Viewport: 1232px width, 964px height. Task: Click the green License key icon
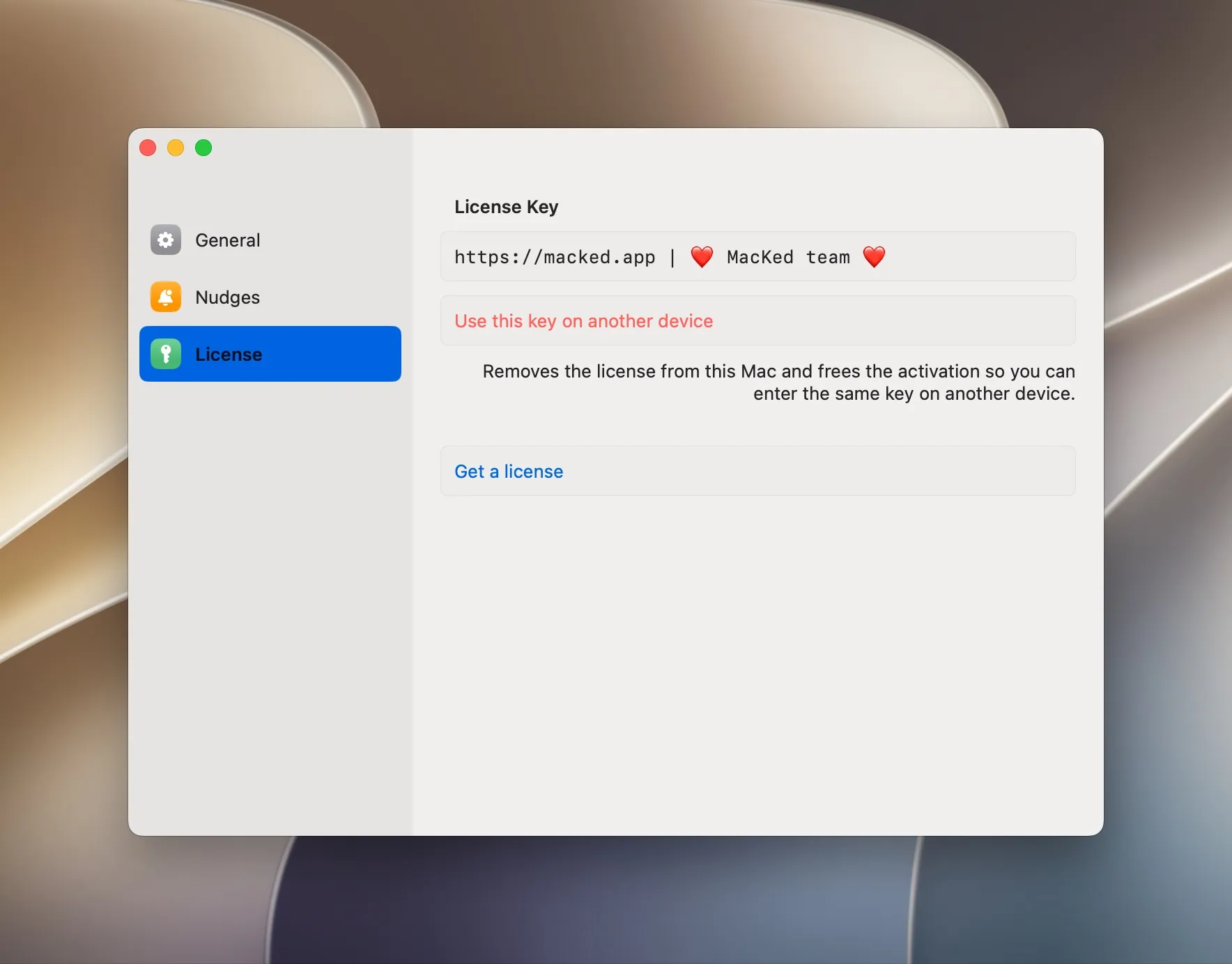point(166,355)
